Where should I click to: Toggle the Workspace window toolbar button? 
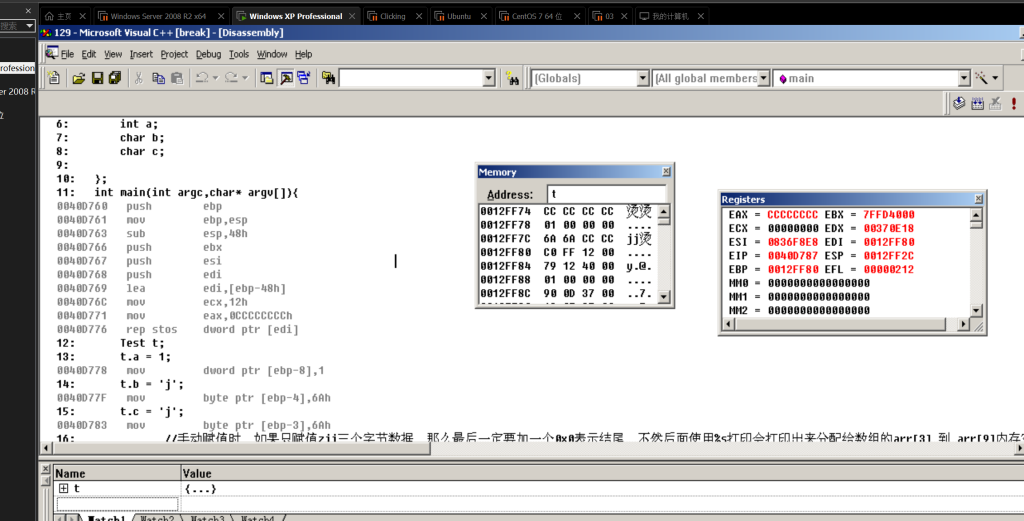[267, 78]
